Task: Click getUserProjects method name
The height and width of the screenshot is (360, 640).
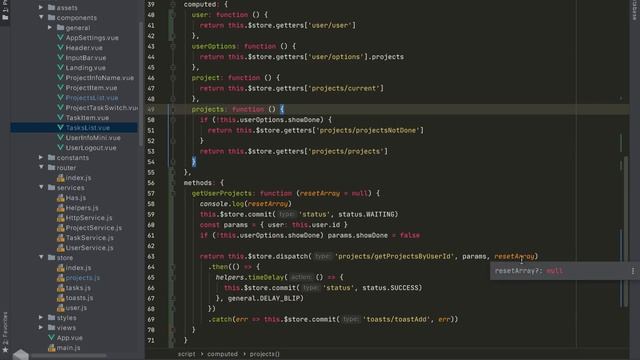Action: coord(222,193)
